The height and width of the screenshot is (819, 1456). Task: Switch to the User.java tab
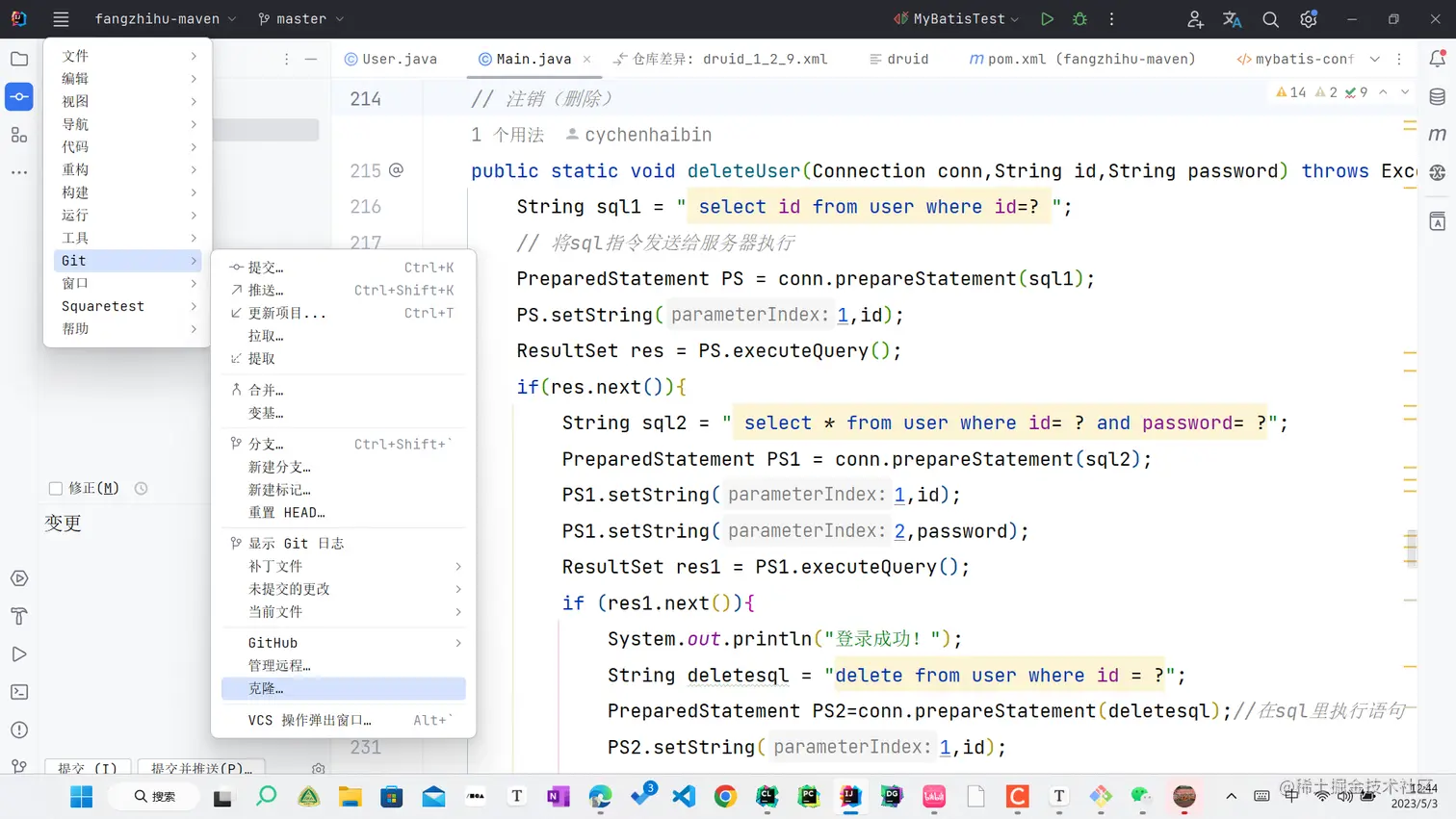click(391, 59)
